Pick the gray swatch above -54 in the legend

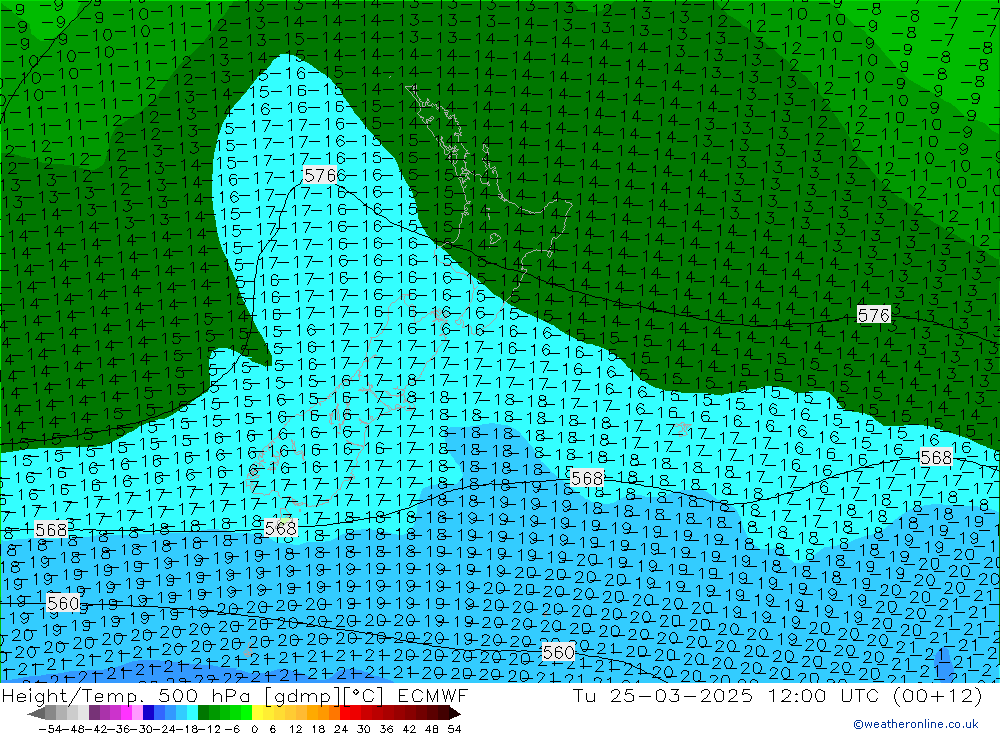pos(50,713)
